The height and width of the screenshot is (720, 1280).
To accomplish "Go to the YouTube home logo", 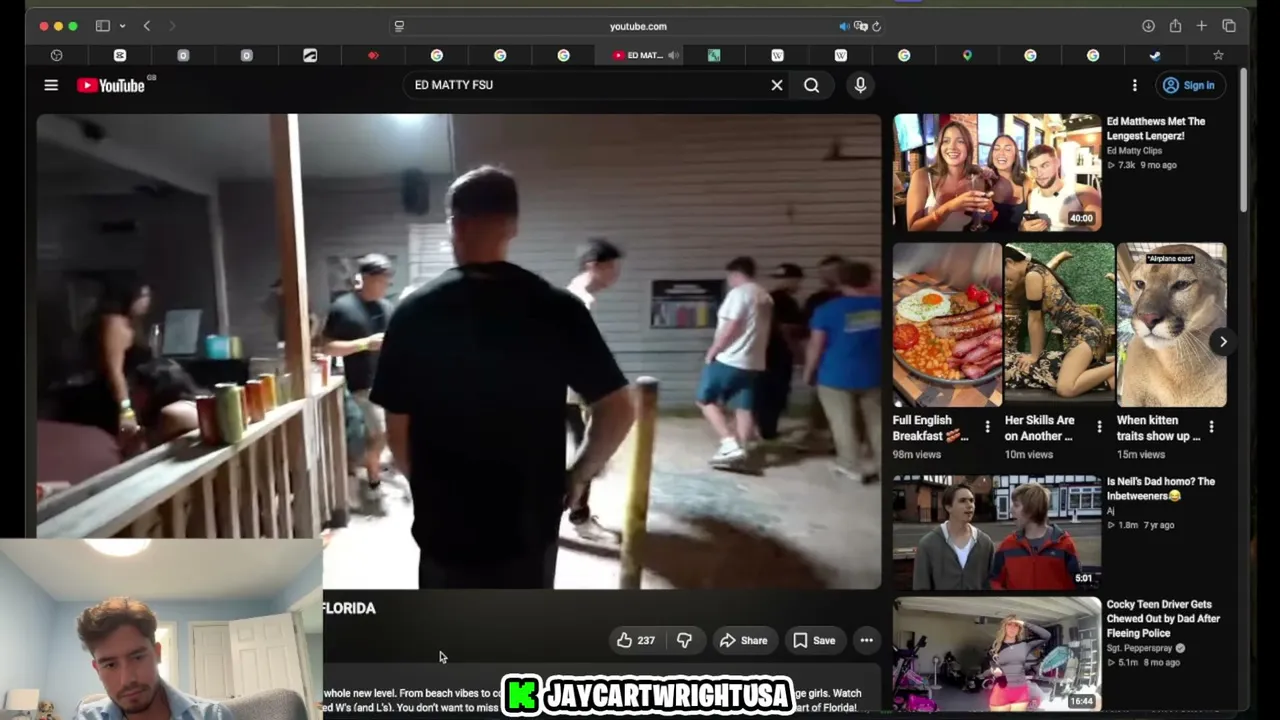I will pyautogui.click(x=111, y=85).
